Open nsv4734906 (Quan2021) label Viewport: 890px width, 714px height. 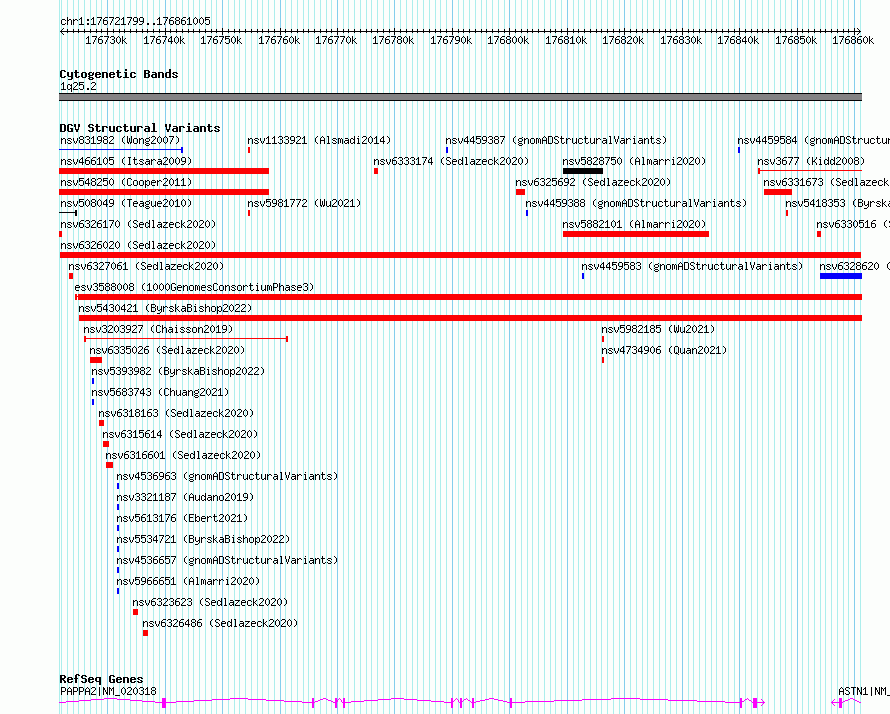(x=664, y=350)
